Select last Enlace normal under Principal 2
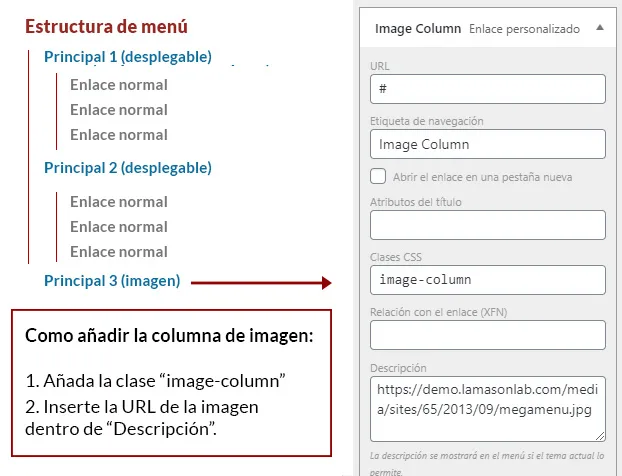Viewport: 622px width, 476px height. (119, 252)
